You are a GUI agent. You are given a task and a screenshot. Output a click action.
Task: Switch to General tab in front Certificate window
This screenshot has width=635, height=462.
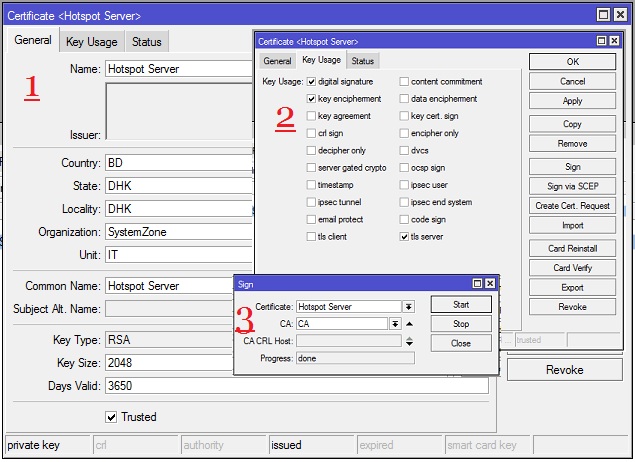click(x=277, y=61)
